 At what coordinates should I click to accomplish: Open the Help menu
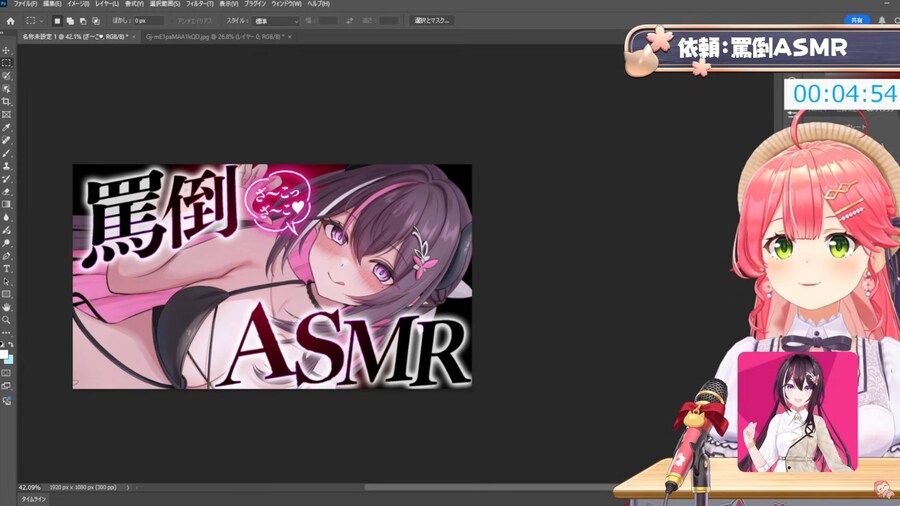tap(319, 4)
